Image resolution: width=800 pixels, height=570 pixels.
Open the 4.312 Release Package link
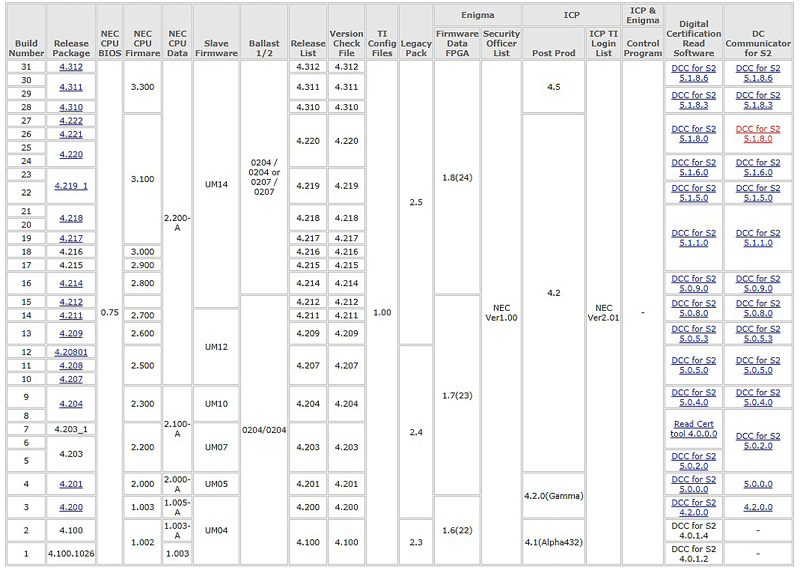pyautogui.click(x=71, y=67)
